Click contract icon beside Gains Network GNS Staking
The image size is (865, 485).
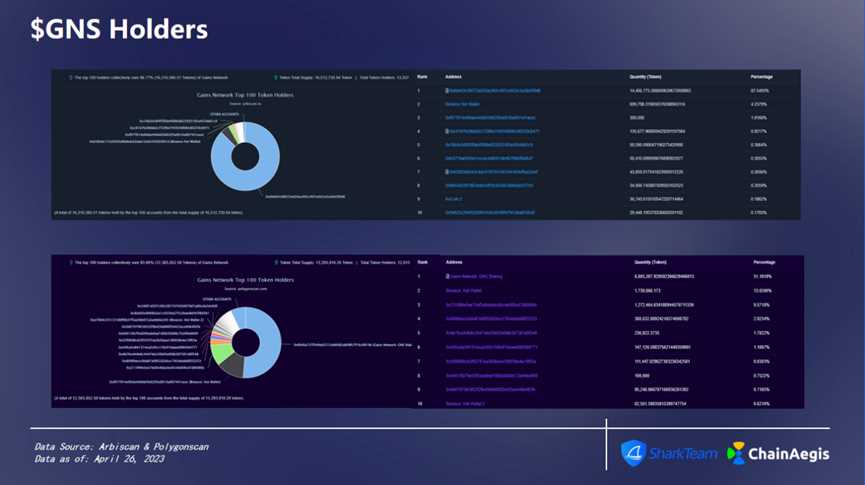pyautogui.click(x=447, y=275)
